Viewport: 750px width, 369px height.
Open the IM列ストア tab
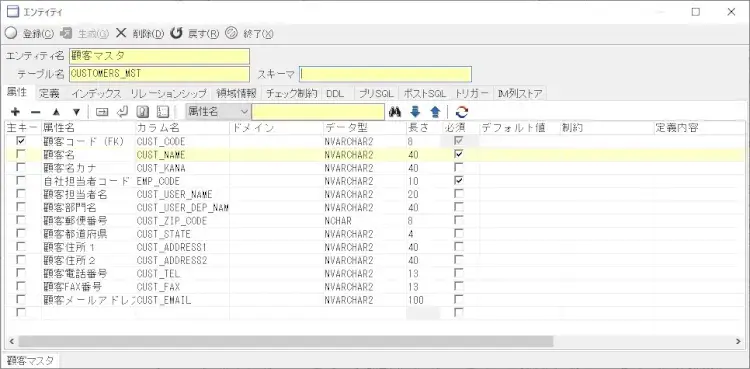(x=520, y=93)
